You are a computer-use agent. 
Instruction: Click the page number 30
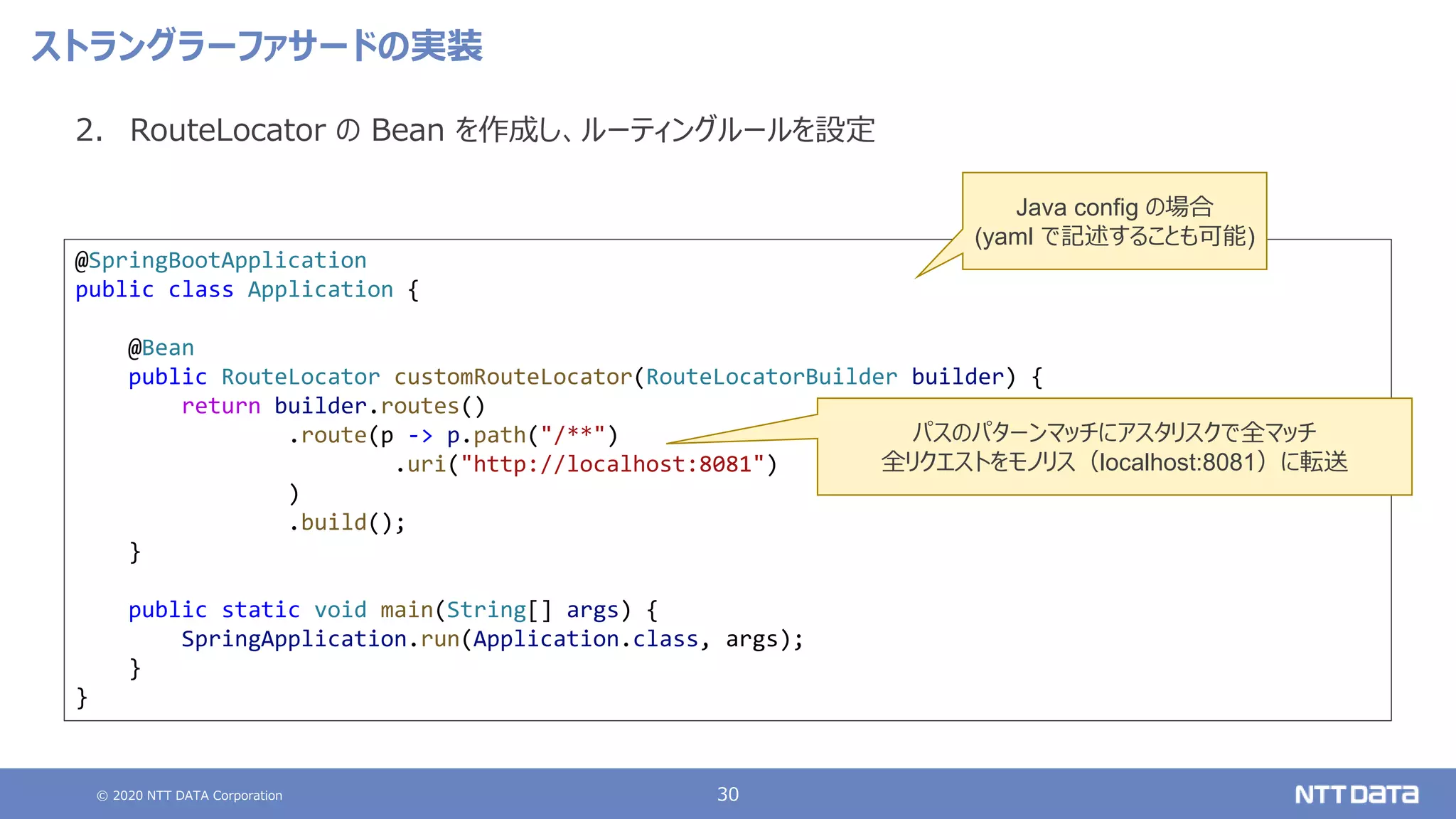click(x=727, y=794)
